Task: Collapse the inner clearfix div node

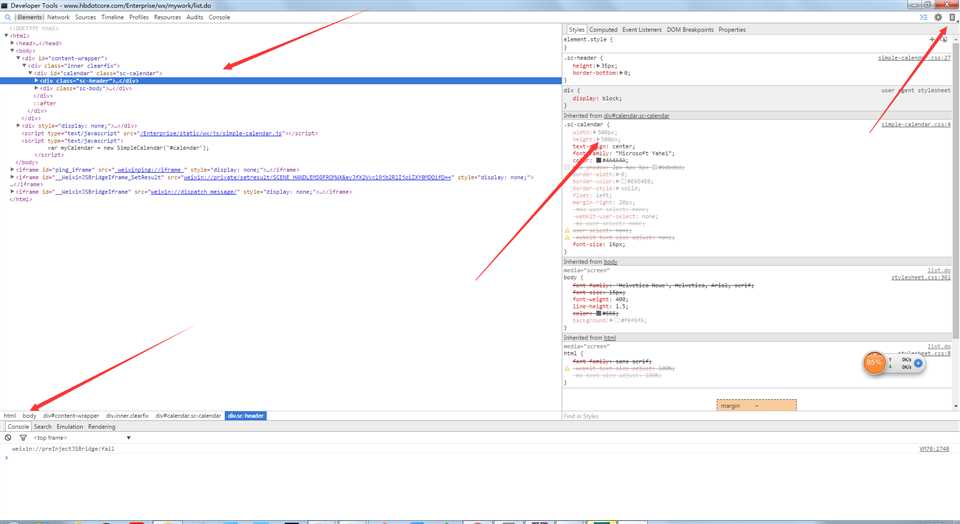Action: [24, 65]
